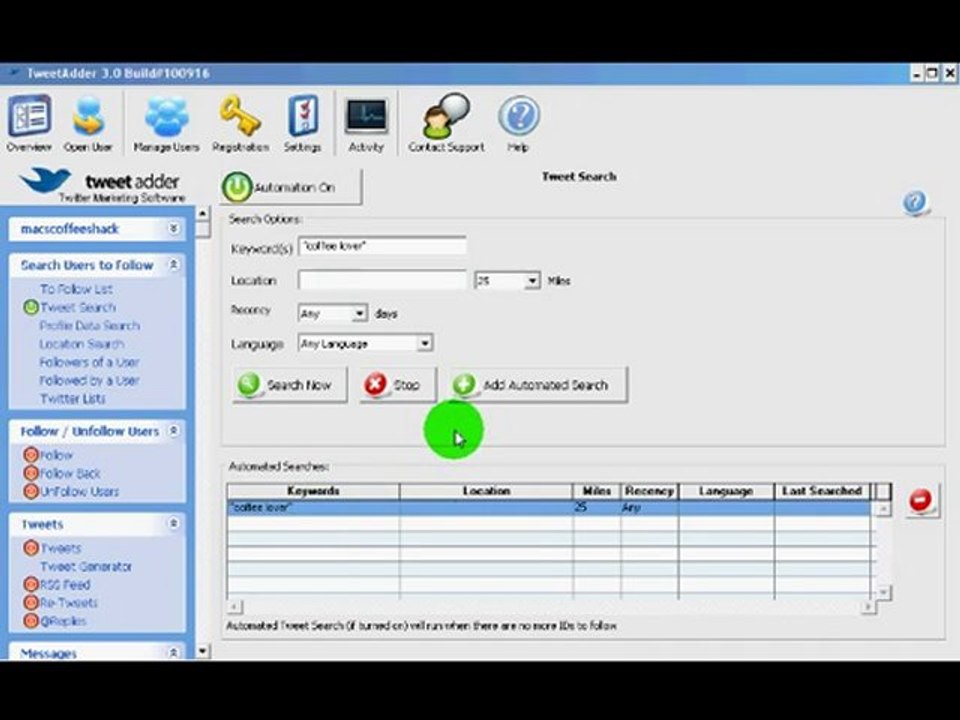
Task: Toggle the Tweets status icon
Action: tap(31, 548)
